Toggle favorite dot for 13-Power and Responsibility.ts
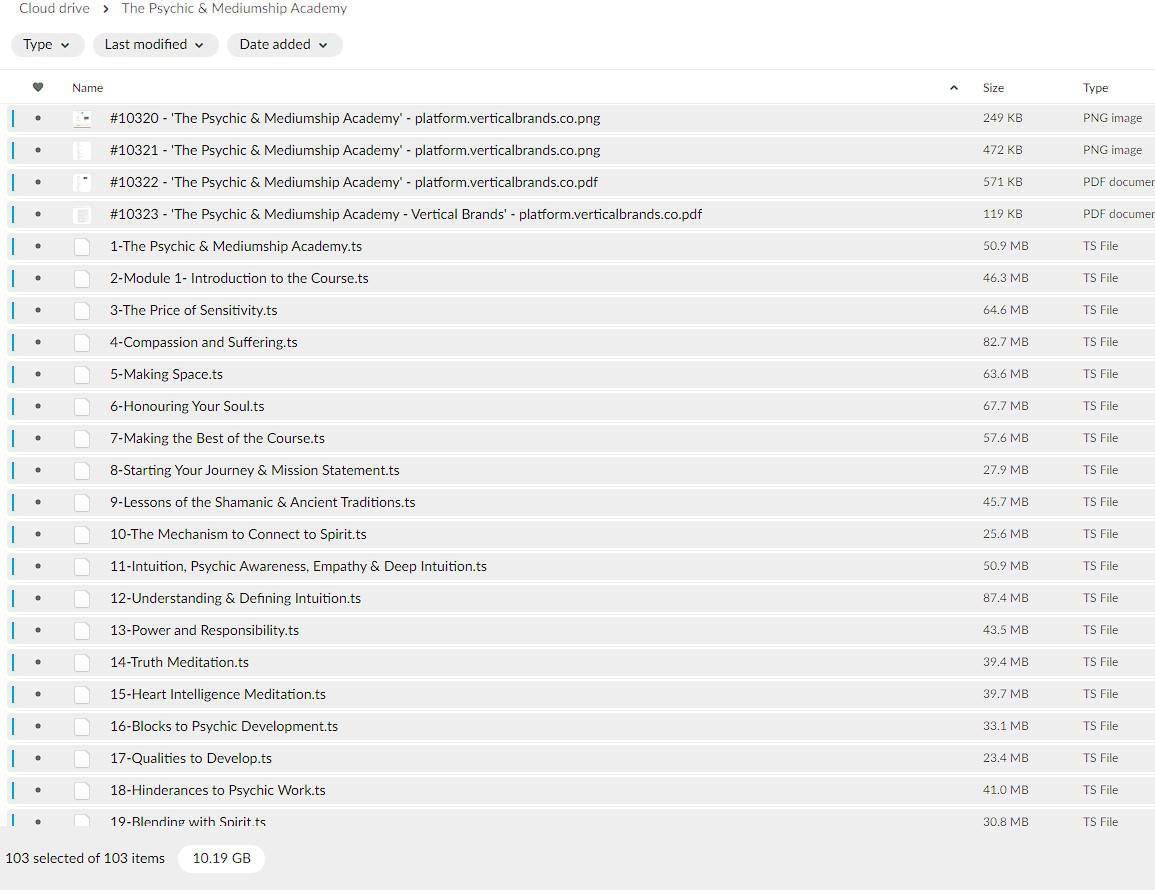 click(x=38, y=630)
